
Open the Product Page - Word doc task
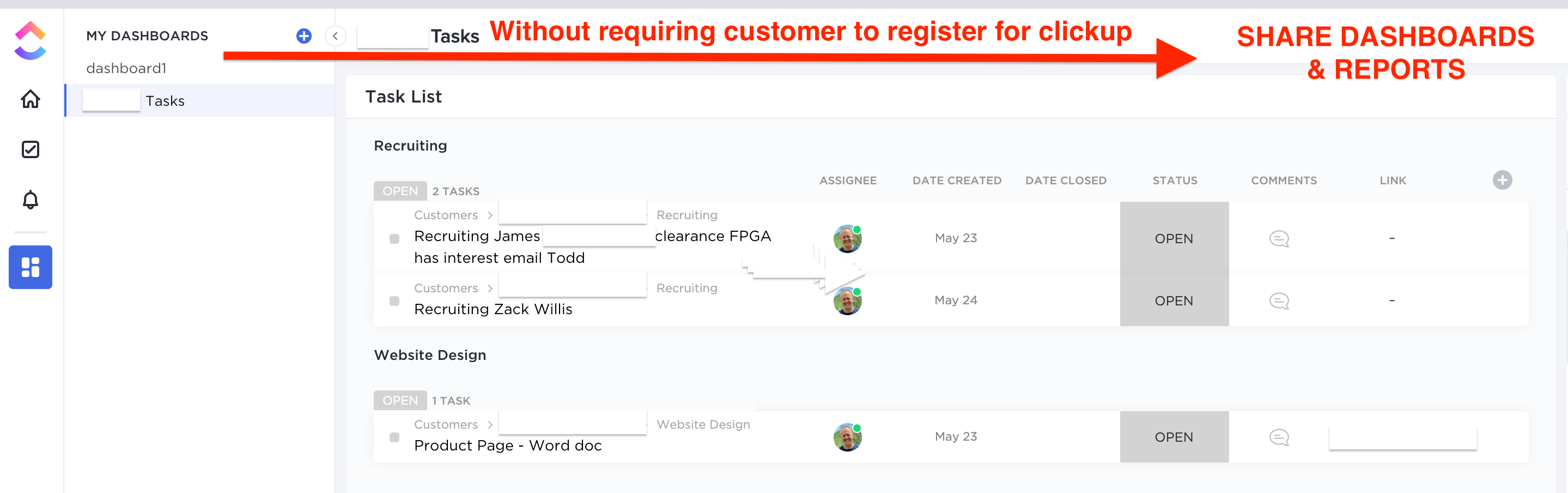click(508, 446)
